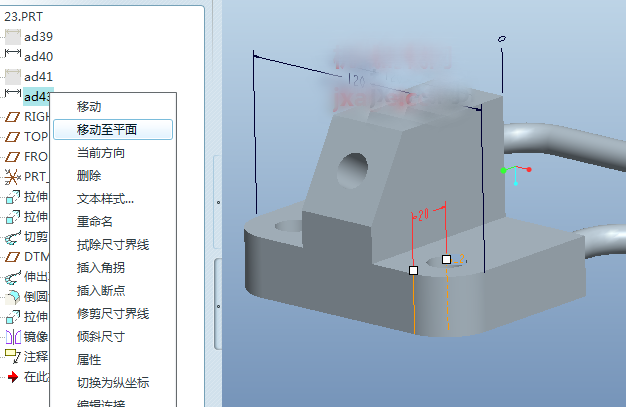Select the 23.PRT root node
This screenshot has height=407, width=626.
click(24, 16)
